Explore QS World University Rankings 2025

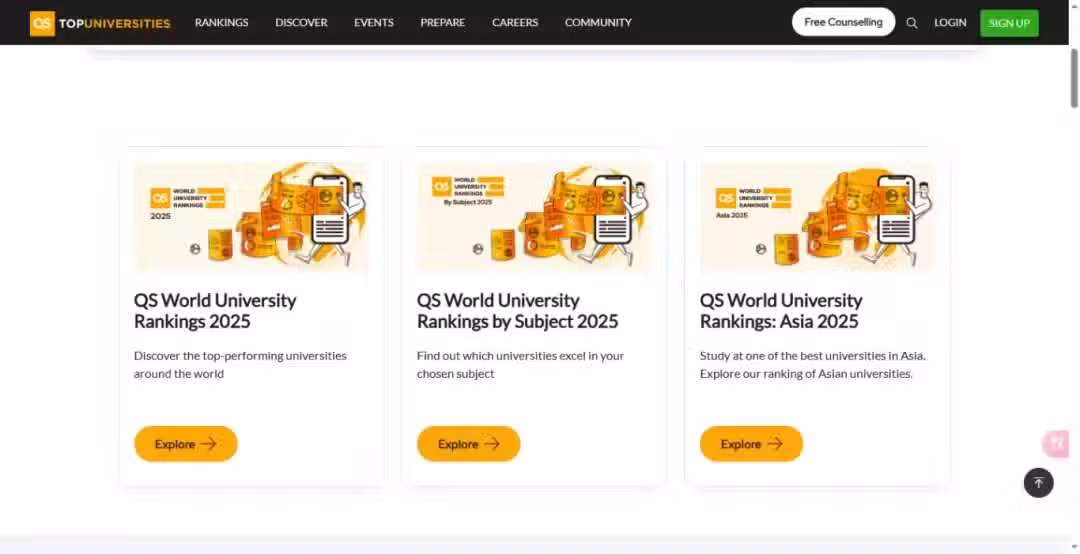(x=185, y=444)
